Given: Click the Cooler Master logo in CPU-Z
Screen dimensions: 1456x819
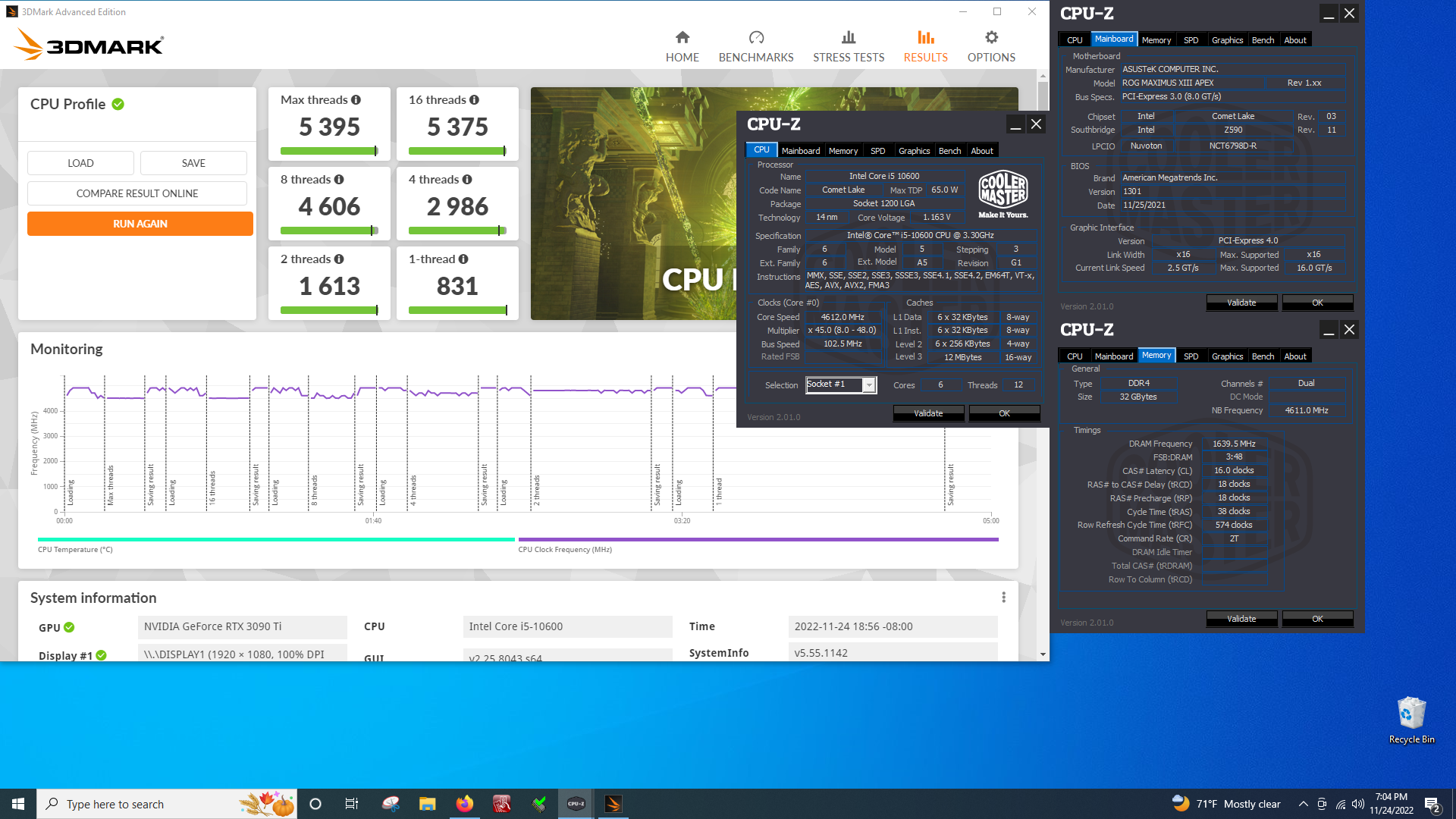Looking at the screenshot, I should click(1003, 194).
